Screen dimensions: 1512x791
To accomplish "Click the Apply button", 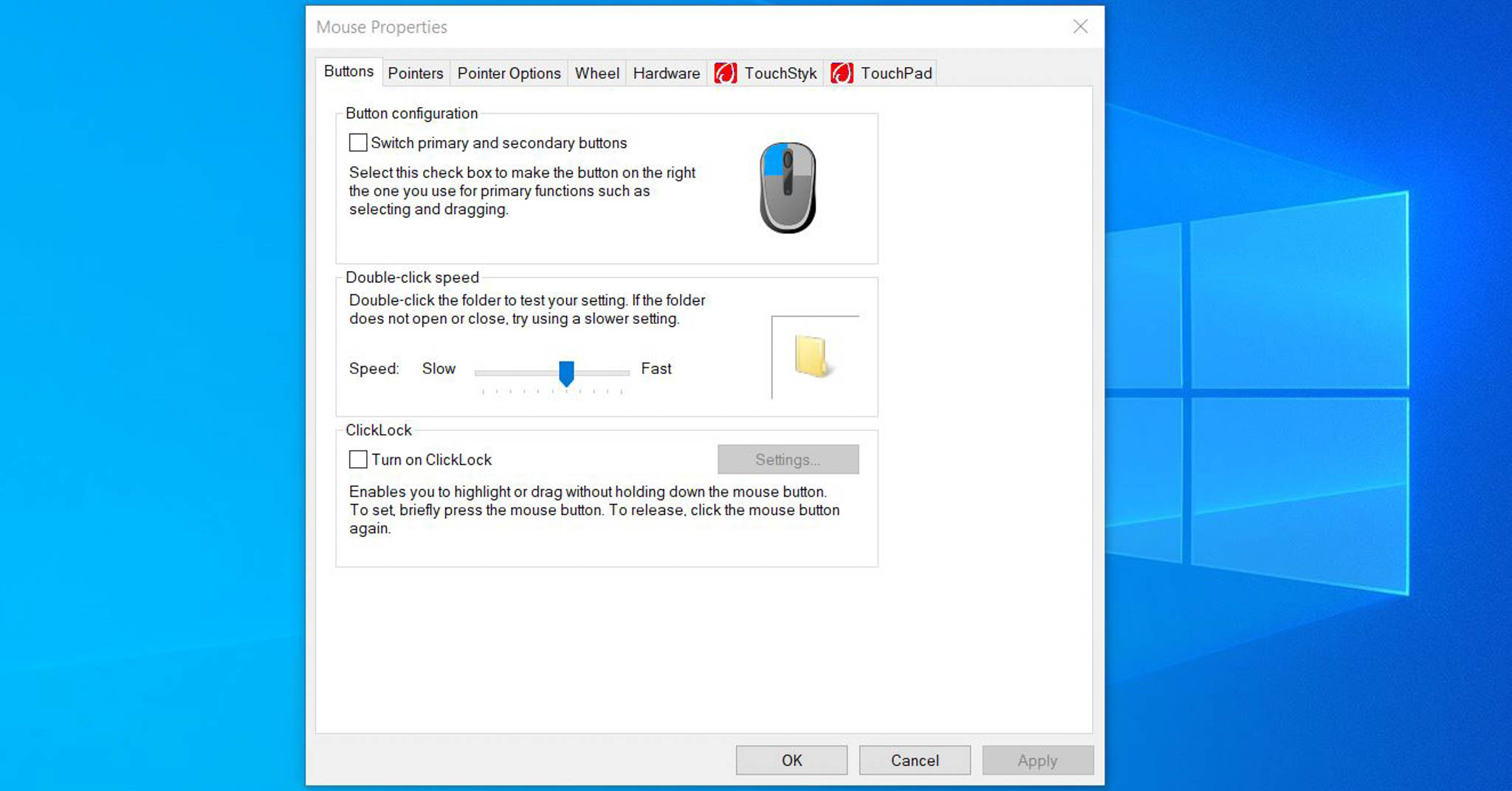I will click(1037, 760).
